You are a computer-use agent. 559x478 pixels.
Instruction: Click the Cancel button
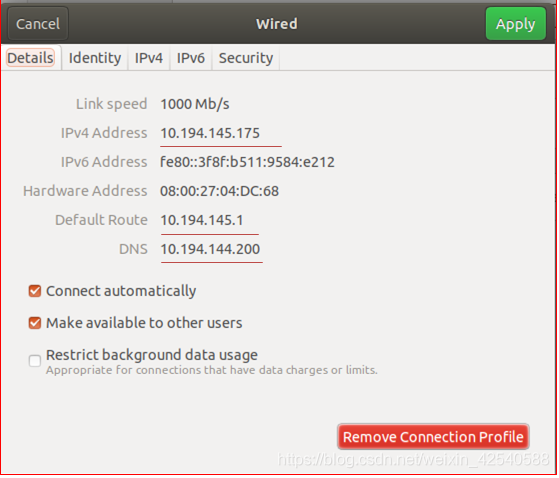(38, 24)
